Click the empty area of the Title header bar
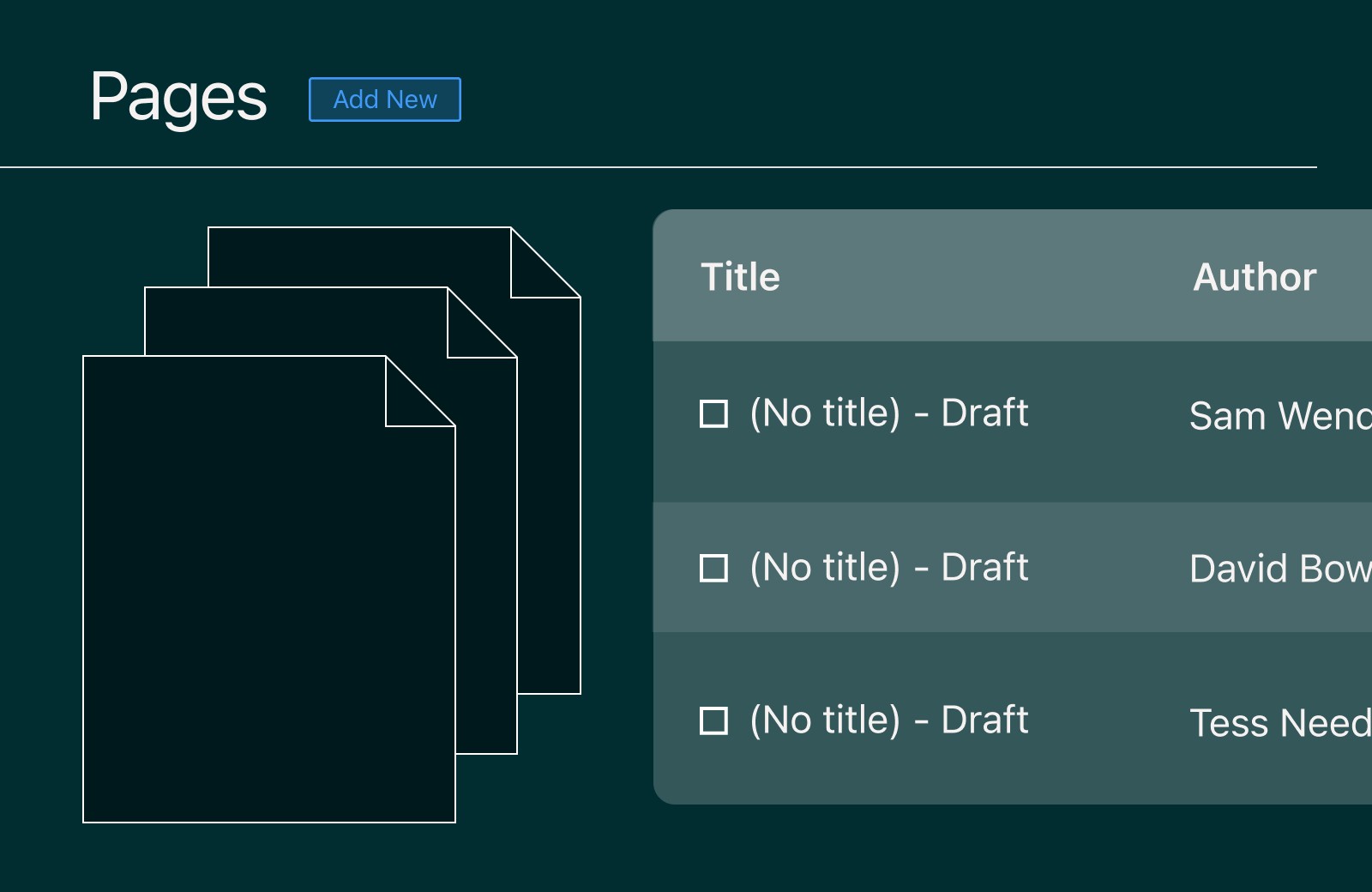Viewport: 1372px width, 892px height. pyautogui.click(x=986, y=277)
